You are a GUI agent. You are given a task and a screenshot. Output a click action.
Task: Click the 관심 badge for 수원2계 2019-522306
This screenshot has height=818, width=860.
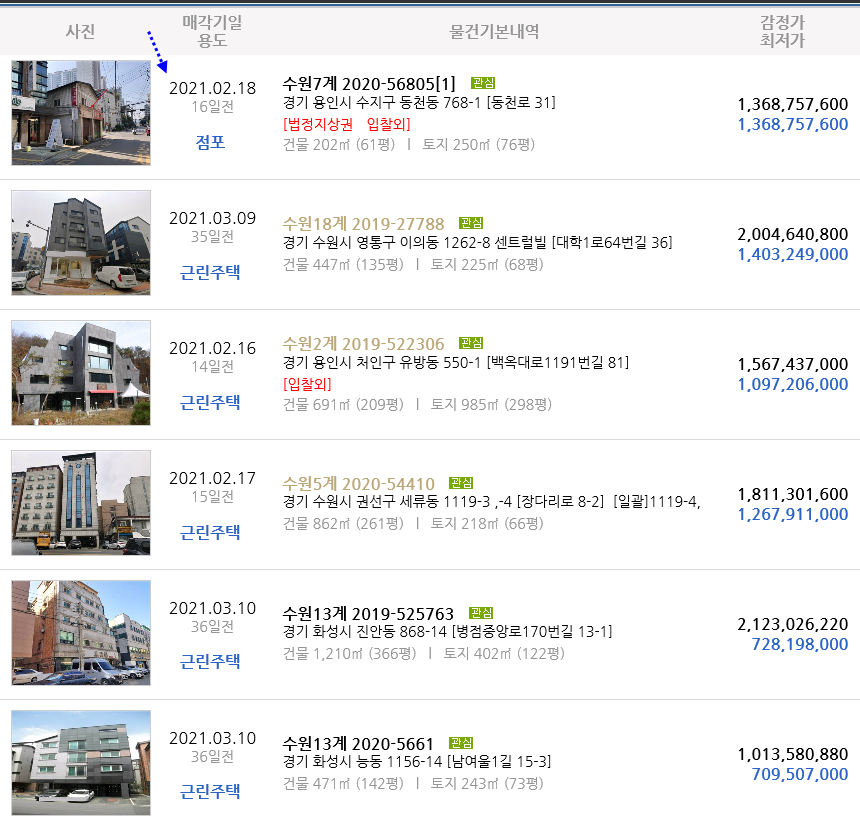471,343
